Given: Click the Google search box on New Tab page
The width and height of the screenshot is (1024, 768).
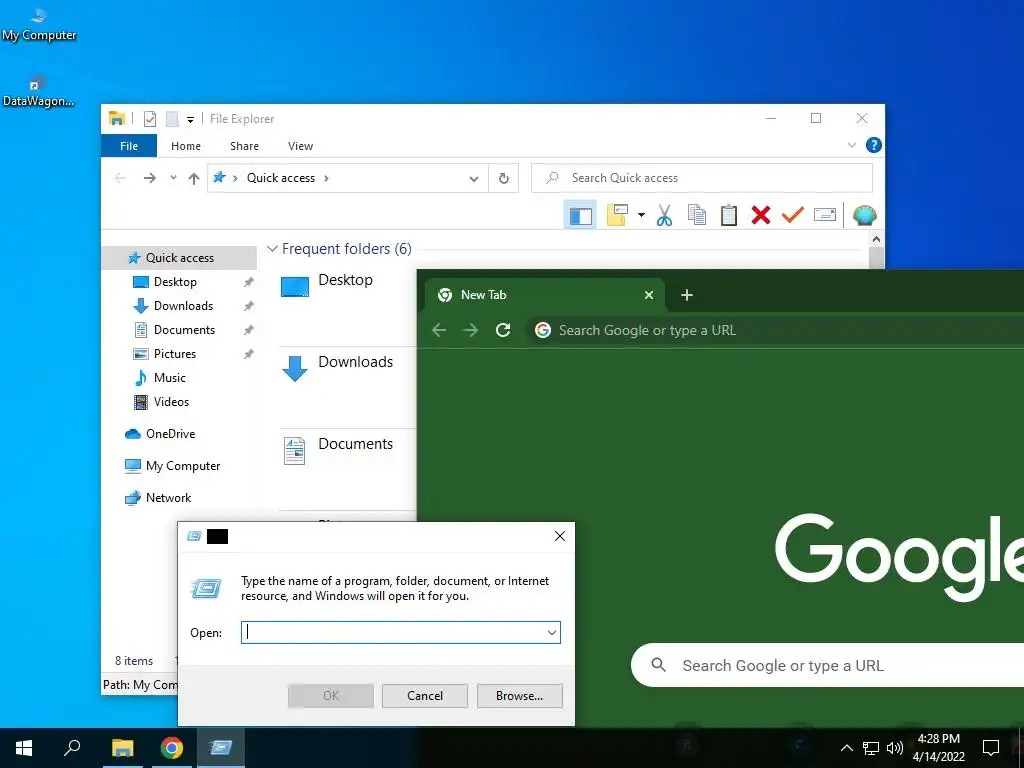Looking at the screenshot, I should point(827,665).
